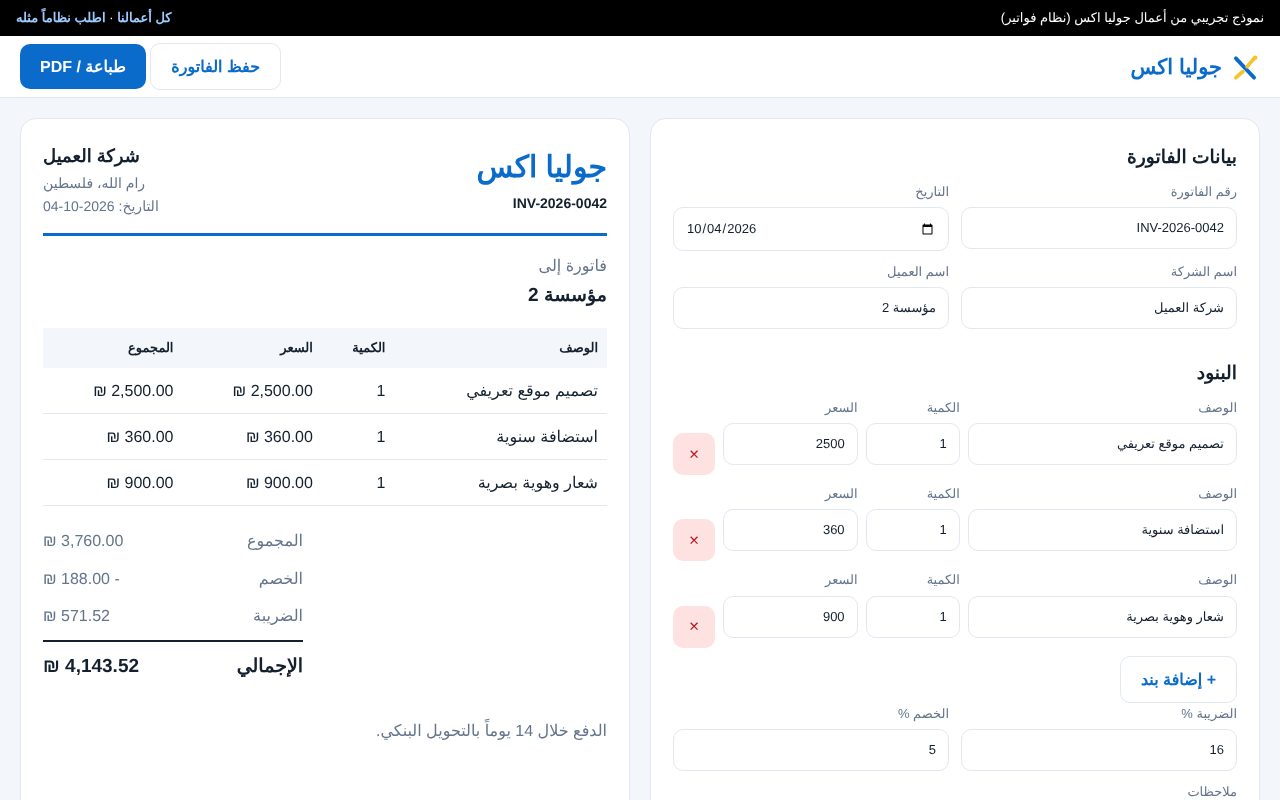1280x800 pixels.
Task: Click the مؤسسة 2 client name in preview
Action: pyautogui.click(x=567, y=295)
